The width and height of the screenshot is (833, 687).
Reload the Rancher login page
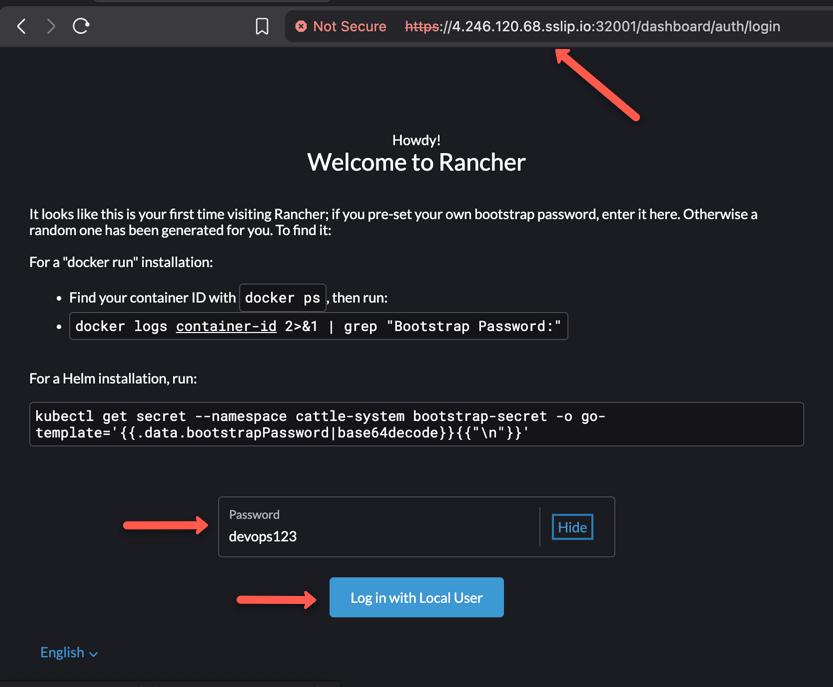tap(80, 26)
